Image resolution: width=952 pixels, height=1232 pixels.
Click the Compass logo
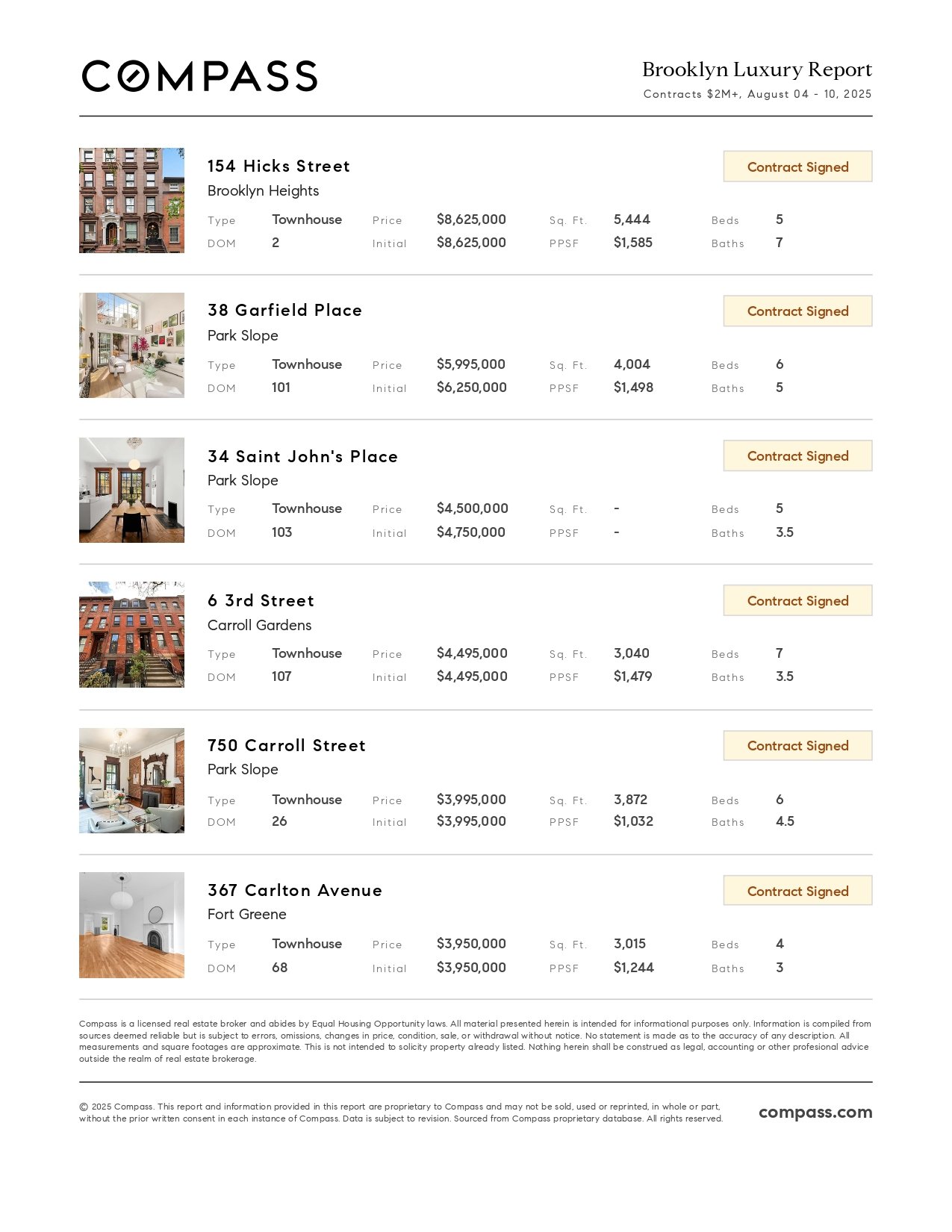(x=199, y=76)
